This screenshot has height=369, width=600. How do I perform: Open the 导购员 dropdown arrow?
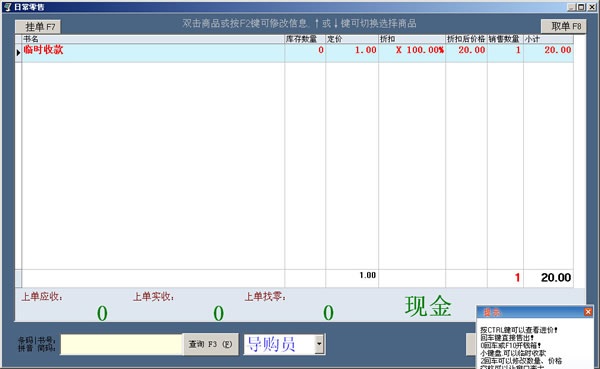pyautogui.click(x=319, y=344)
